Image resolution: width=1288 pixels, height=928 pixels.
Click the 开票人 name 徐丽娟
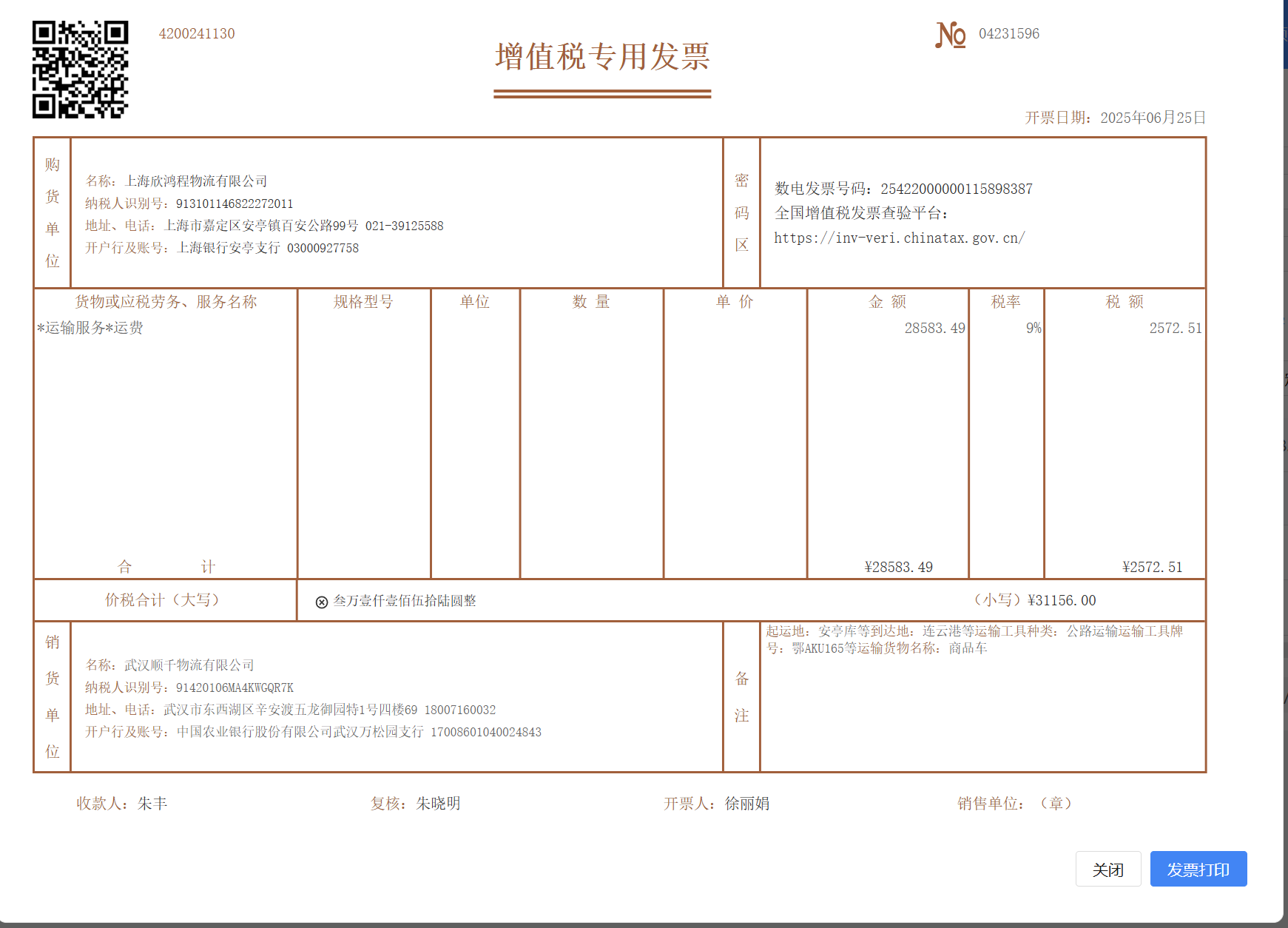click(746, 804)
